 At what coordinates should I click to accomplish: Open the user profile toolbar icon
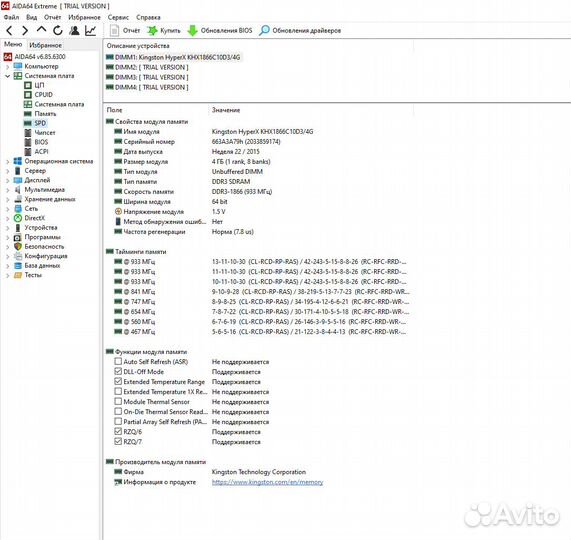tap(74, 31)
